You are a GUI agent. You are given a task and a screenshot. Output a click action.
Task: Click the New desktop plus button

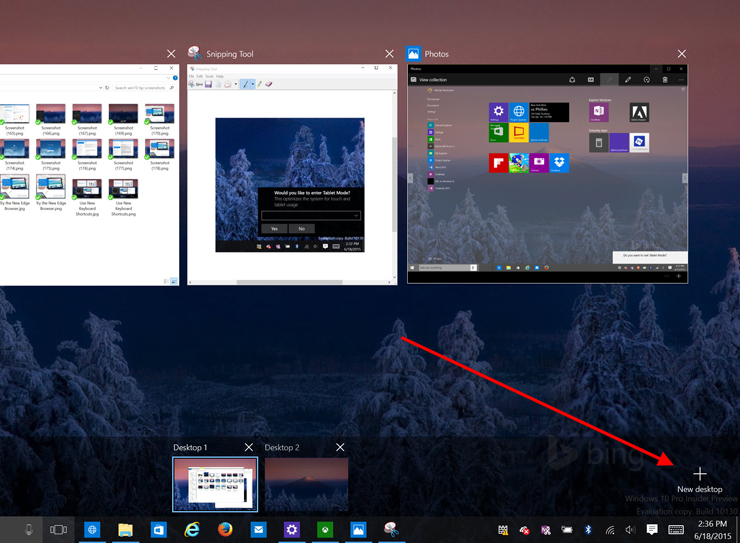[x=699, y=474]
